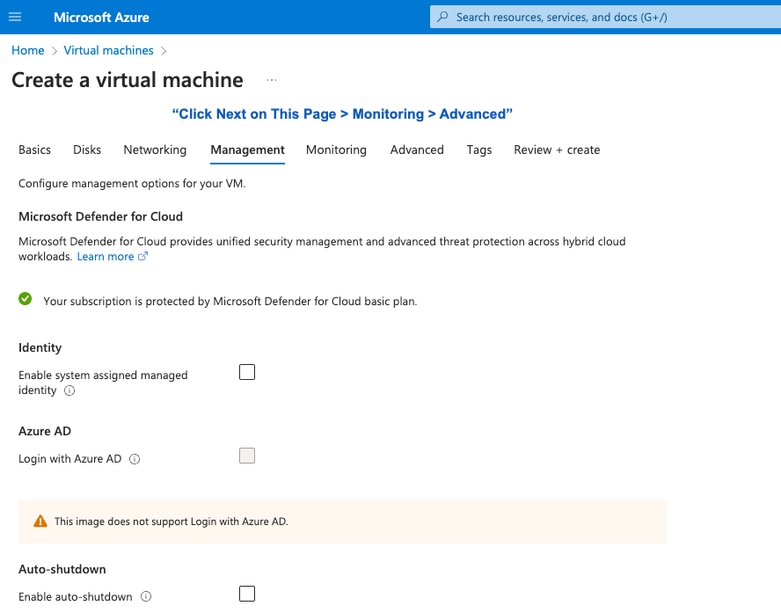The image size is (781, 613).
Task: Click info icon next to Login with Azure AD
Action: (134, 459)
